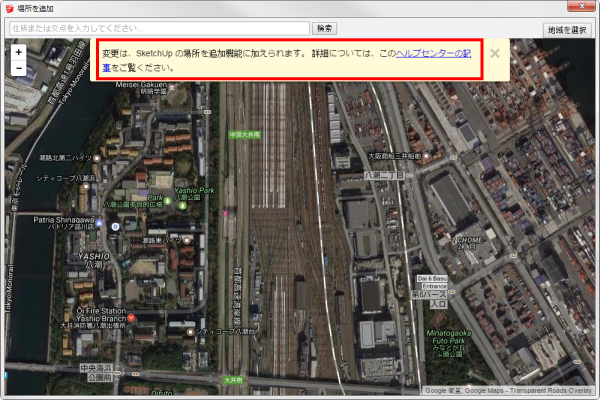600x400 pixels.
Task: Click the Minatogaoka Futo Park label
Action: click(x=449, y=343)
